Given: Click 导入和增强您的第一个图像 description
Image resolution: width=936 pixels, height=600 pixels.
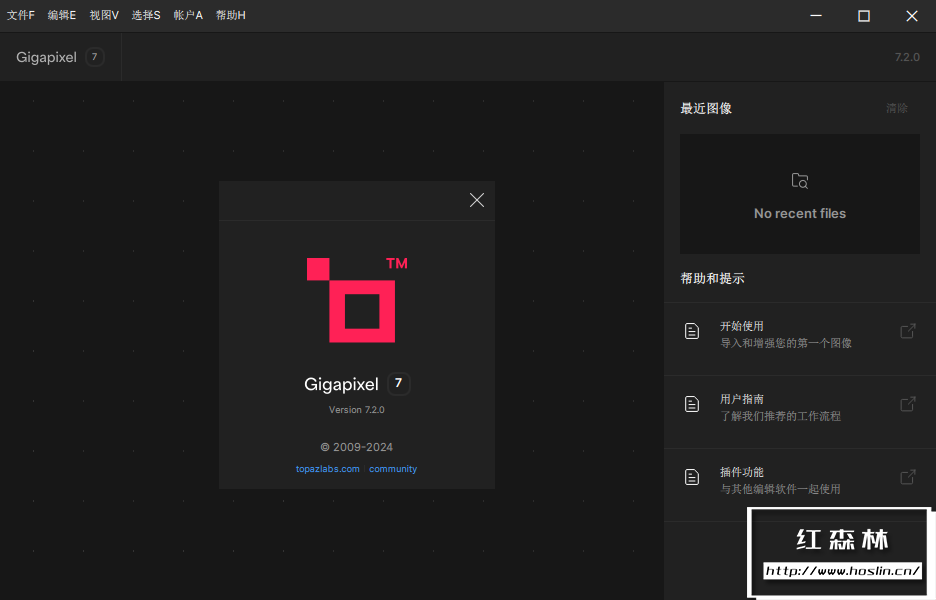Looking at the screenshot, I should click(x=786, y=343).
